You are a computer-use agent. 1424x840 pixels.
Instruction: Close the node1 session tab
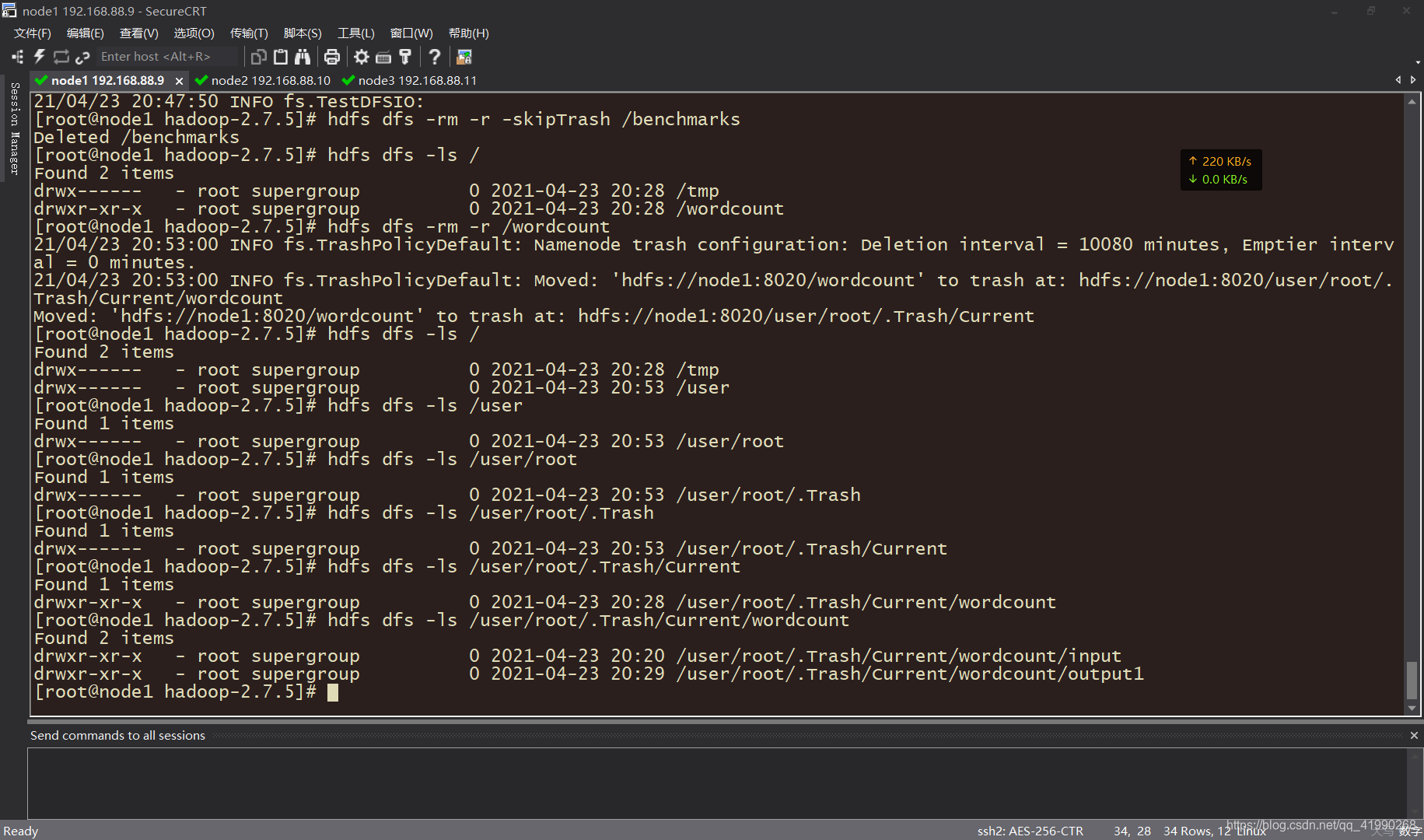tap(179, 81)
